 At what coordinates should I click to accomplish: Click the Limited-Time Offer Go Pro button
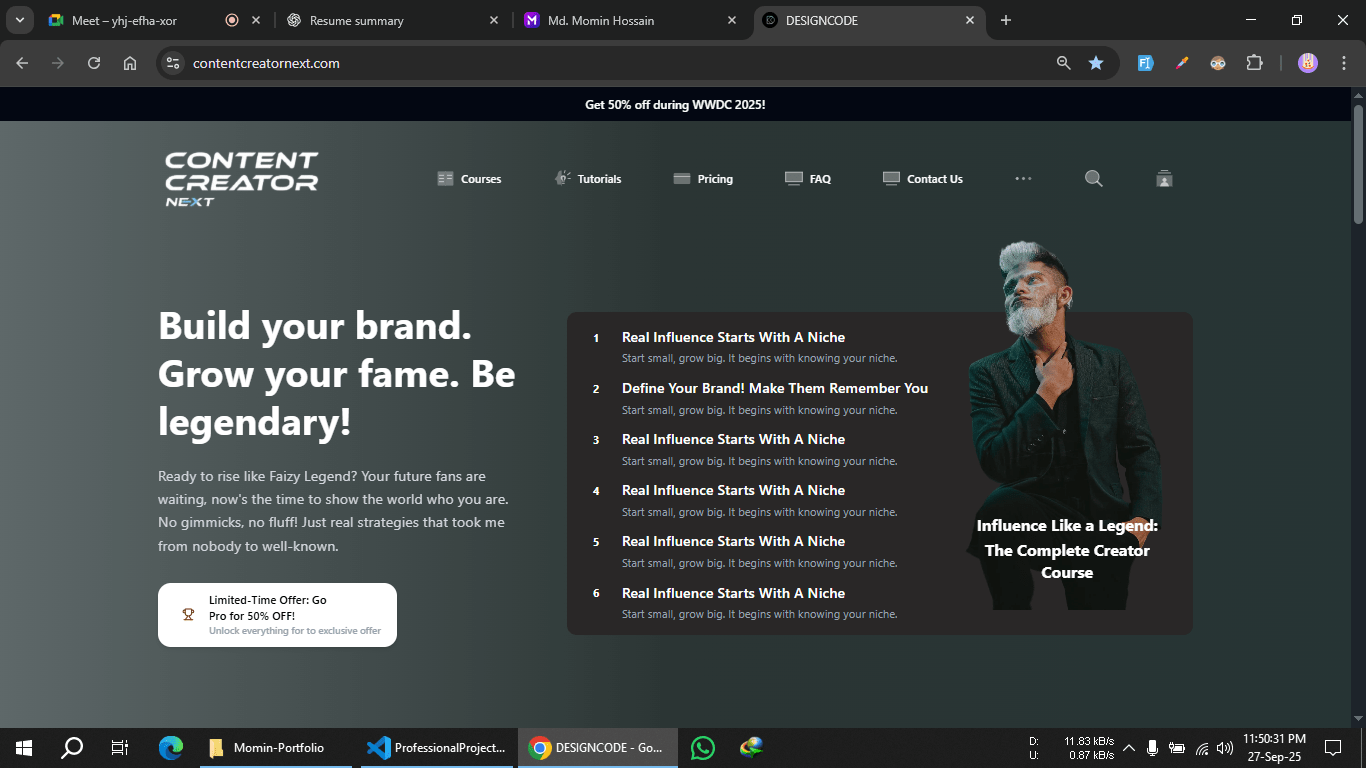pos(277,615)
